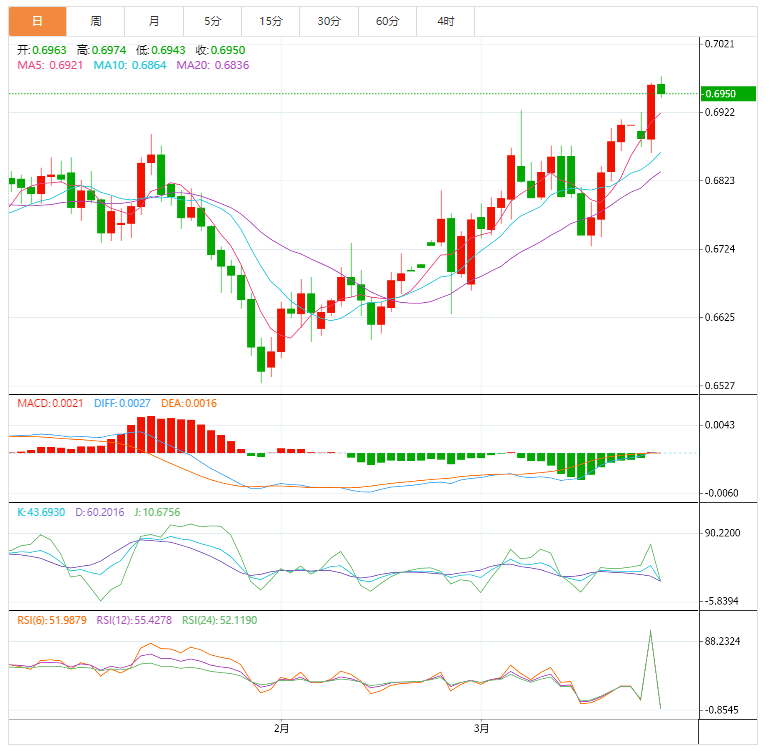Click the green 0.6950 current price tag

point(728,94)
